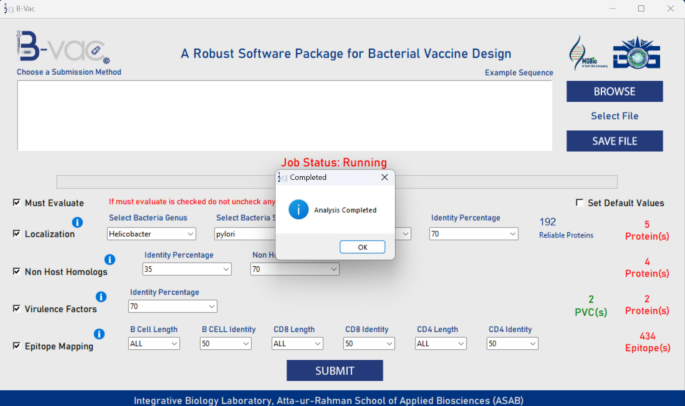Click the Localization info icon
685x406 pixels.
[x=77, y=222]
